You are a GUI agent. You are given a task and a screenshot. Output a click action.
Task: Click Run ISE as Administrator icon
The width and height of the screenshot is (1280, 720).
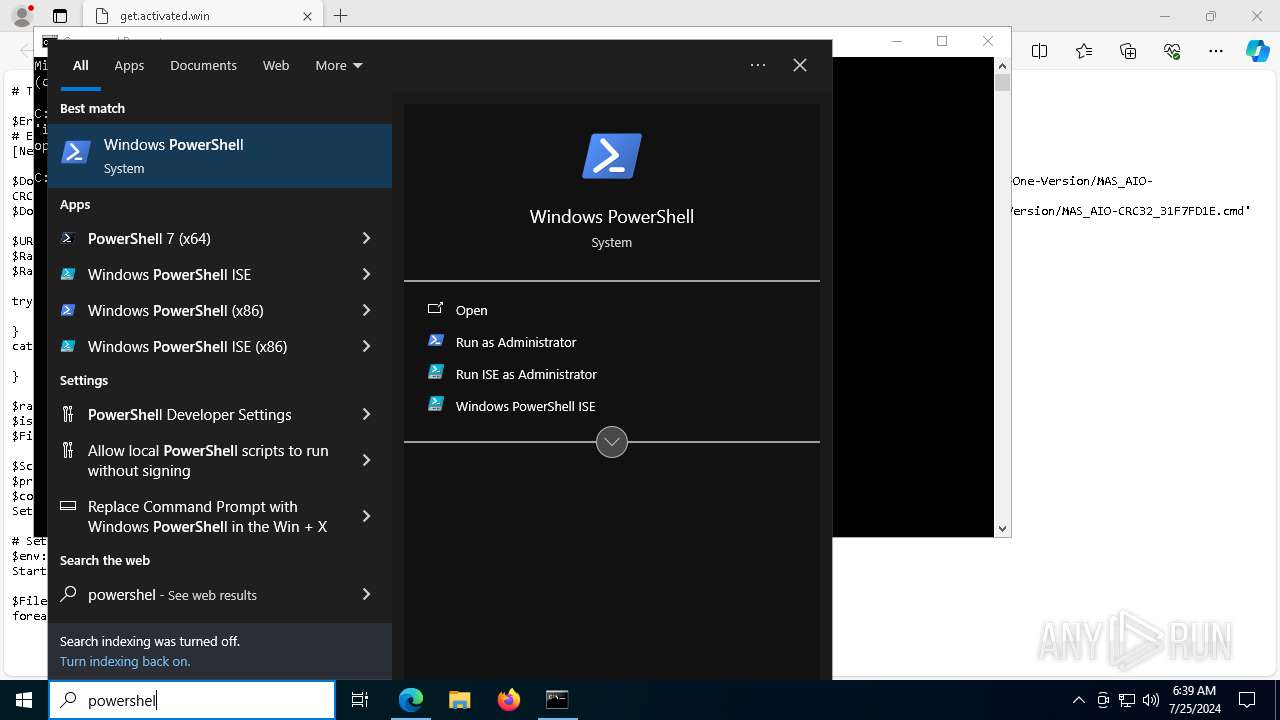click(x=435, y=373)
